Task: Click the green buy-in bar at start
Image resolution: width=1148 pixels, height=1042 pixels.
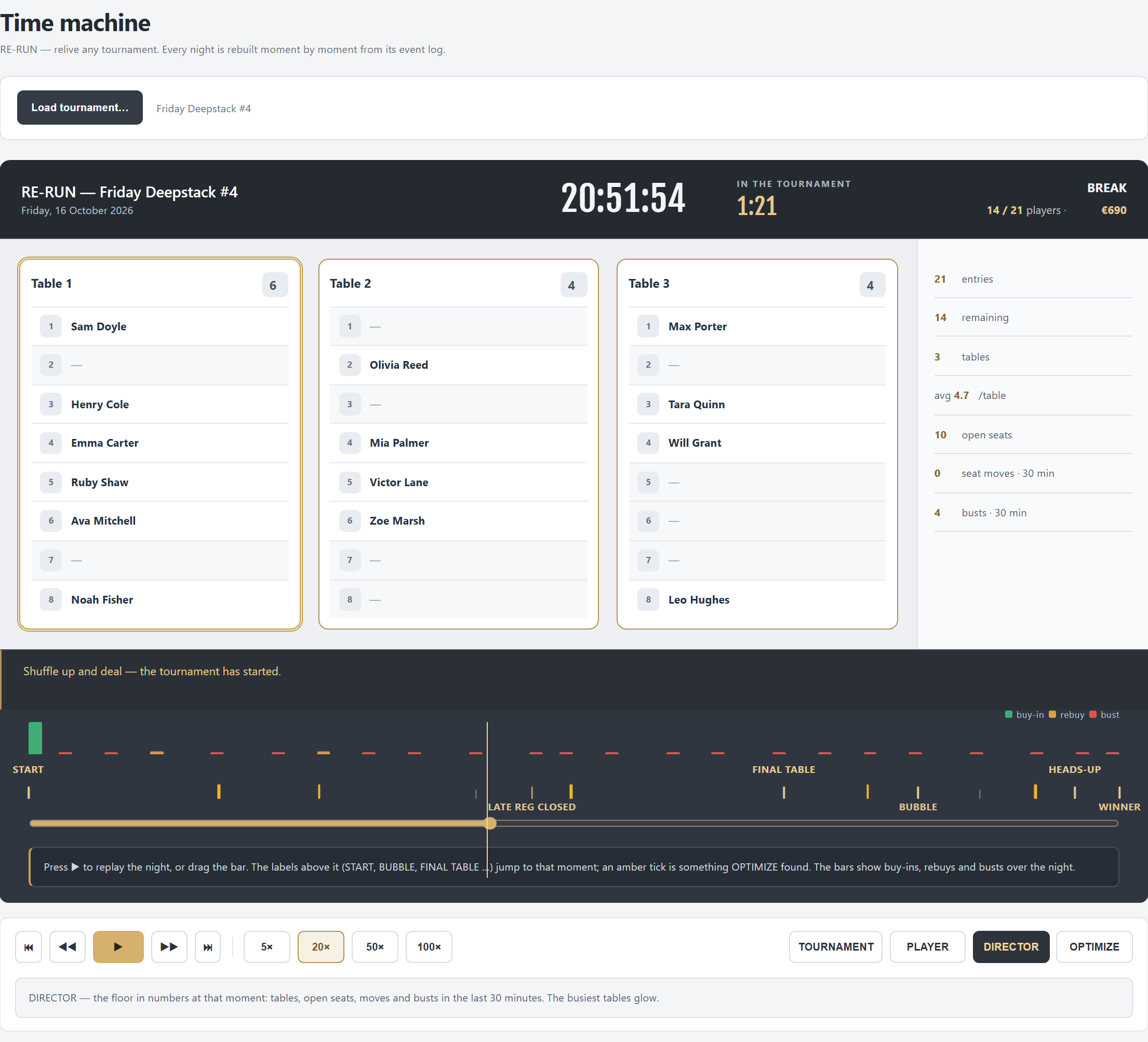Action: pos(35,738)
